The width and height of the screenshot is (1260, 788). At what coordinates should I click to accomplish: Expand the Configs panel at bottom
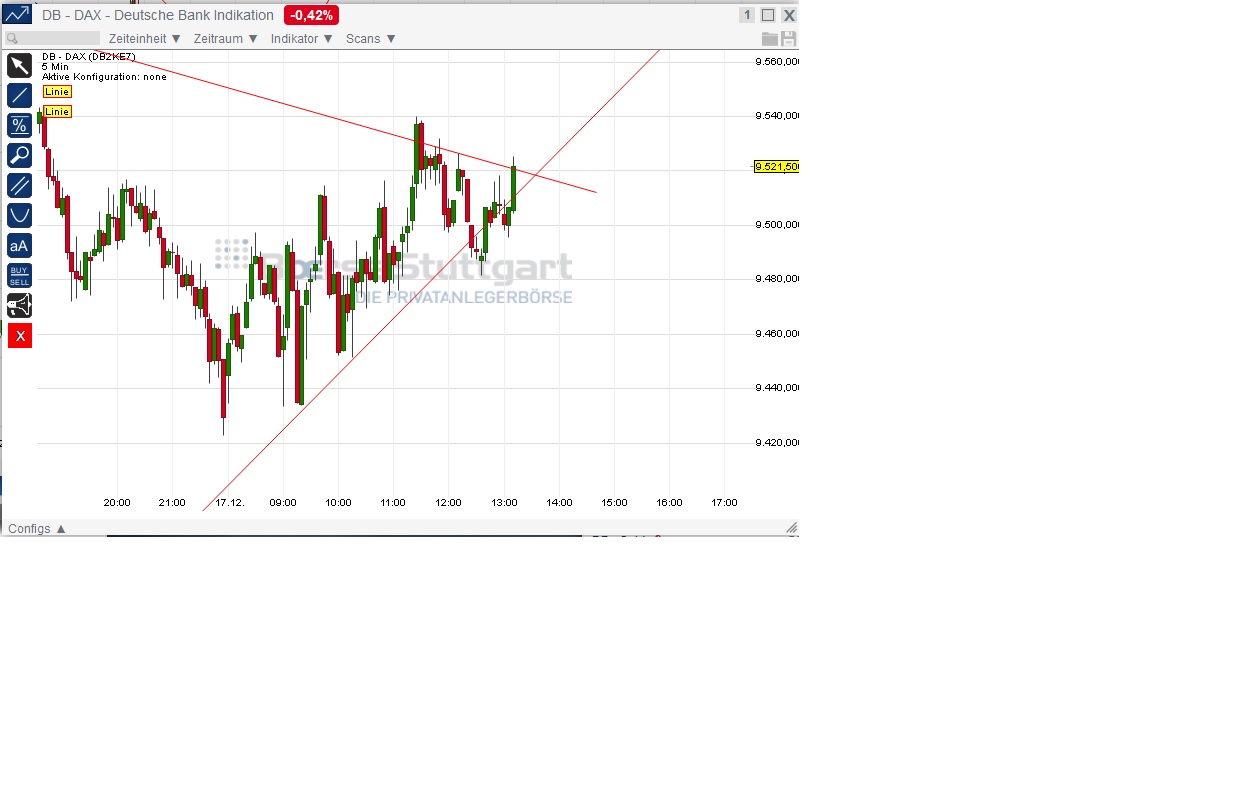point(36,528)
